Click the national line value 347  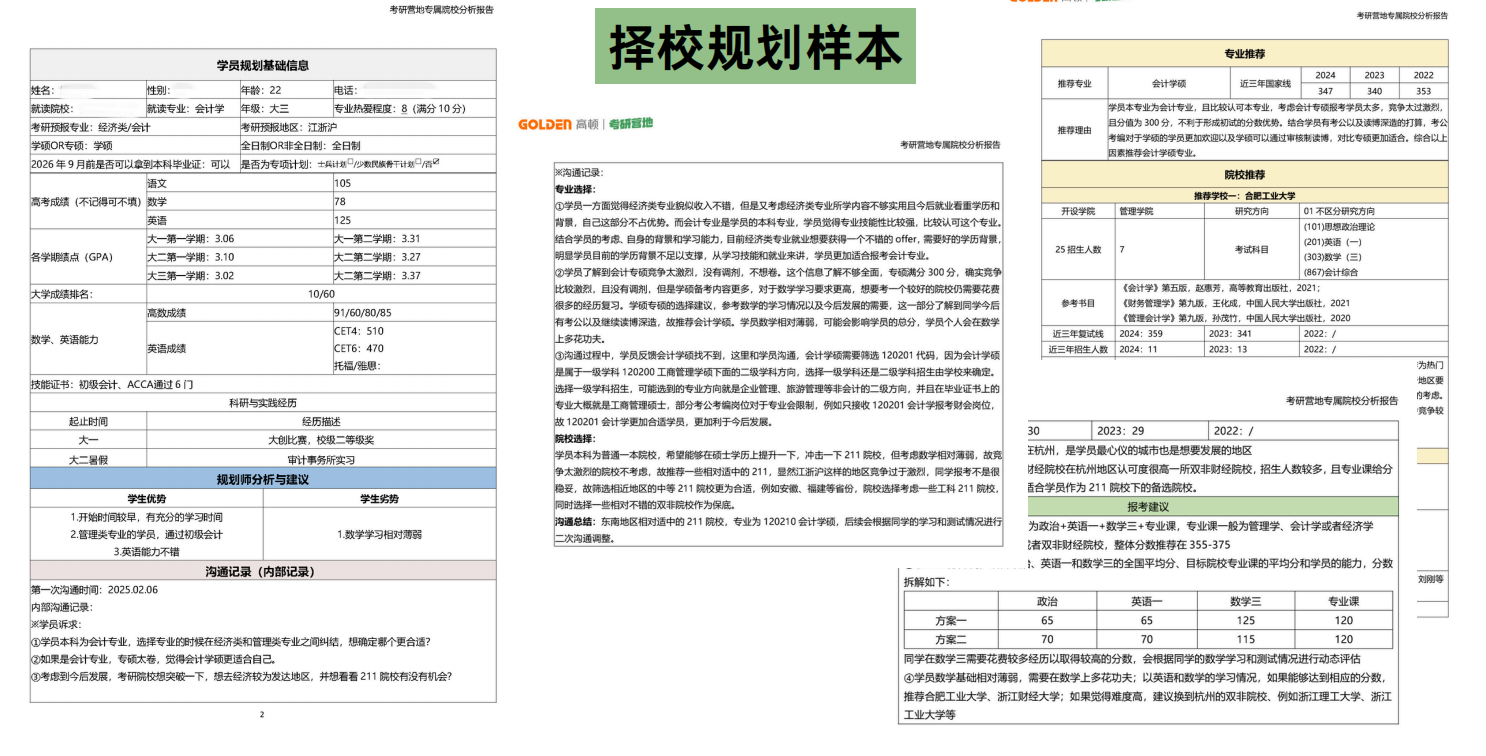[1325, 91]
